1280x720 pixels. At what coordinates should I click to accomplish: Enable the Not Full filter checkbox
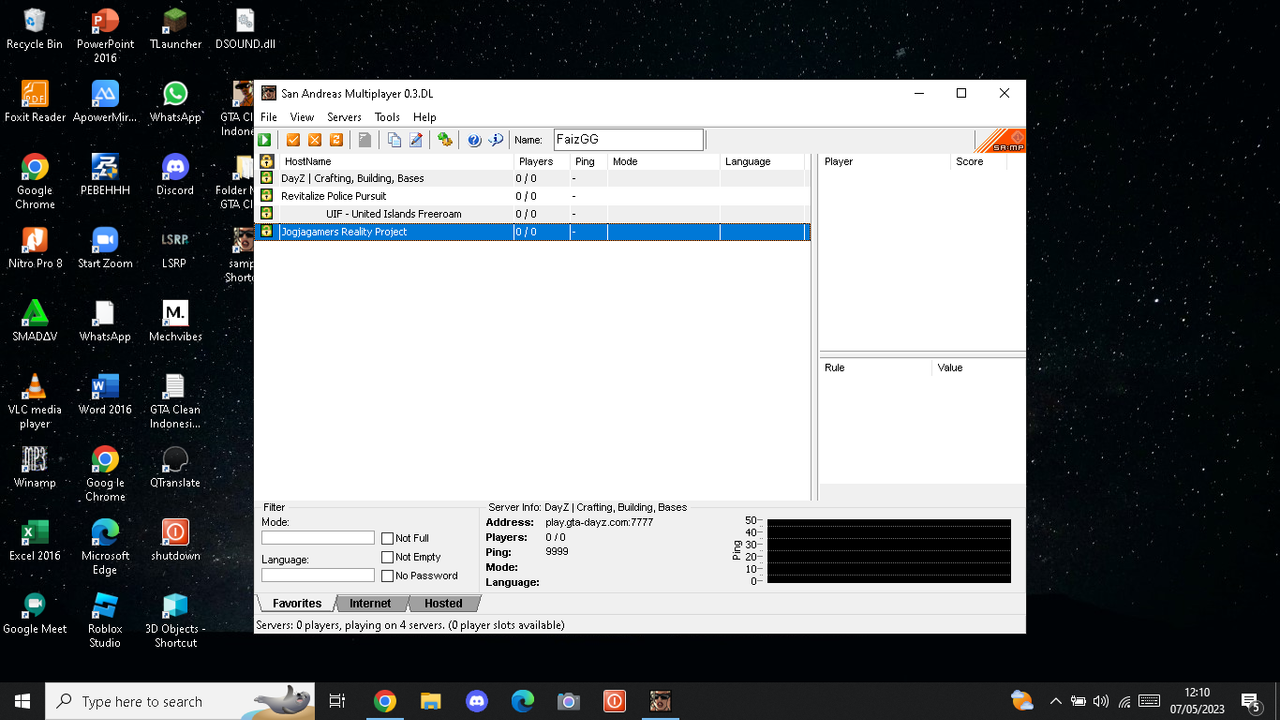coord(387,538)
